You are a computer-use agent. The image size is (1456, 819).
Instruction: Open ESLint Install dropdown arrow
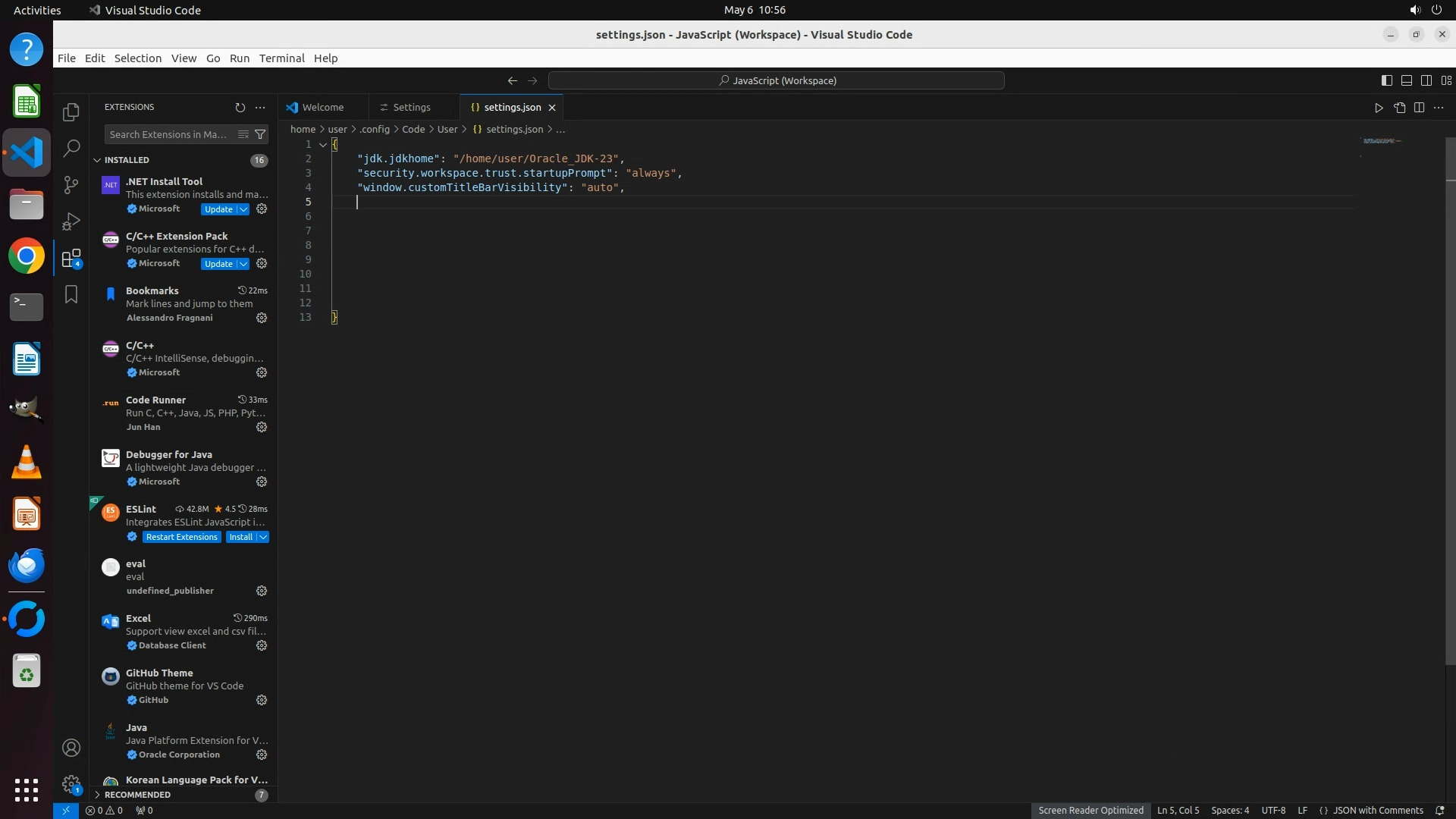(x=263, y=537)
